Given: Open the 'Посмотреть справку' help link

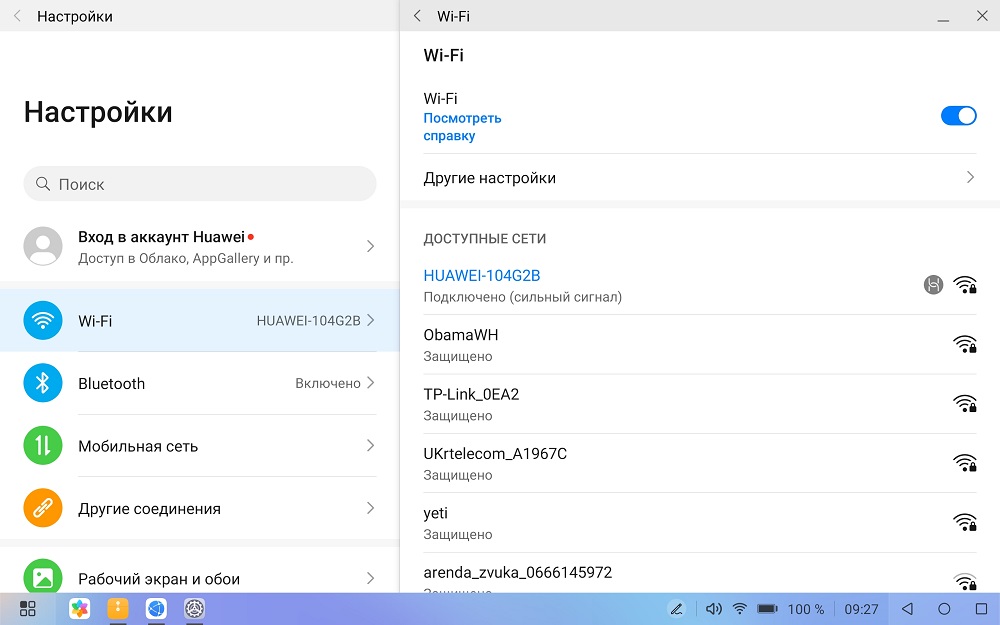Looking at the screenshot, I should click(462, 127).
